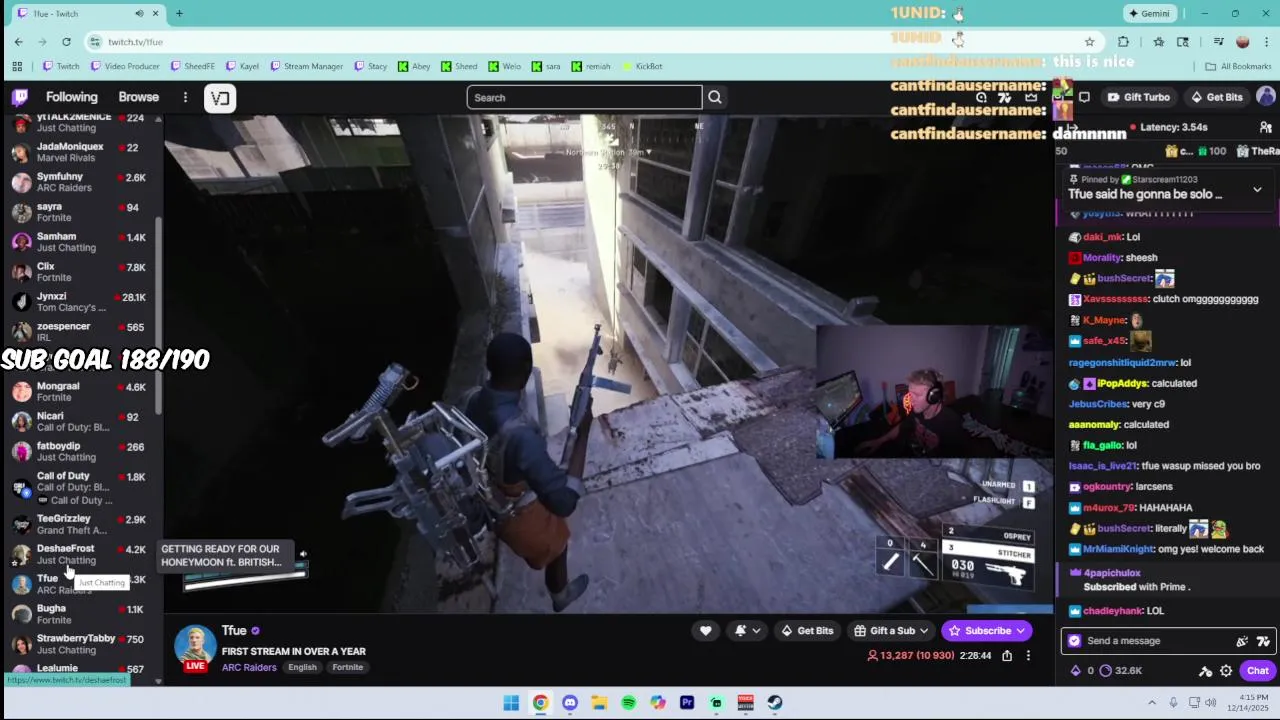Open the Following tab
The width and height of the screenshot is (1280, 720).
click(x=72, y=97)
